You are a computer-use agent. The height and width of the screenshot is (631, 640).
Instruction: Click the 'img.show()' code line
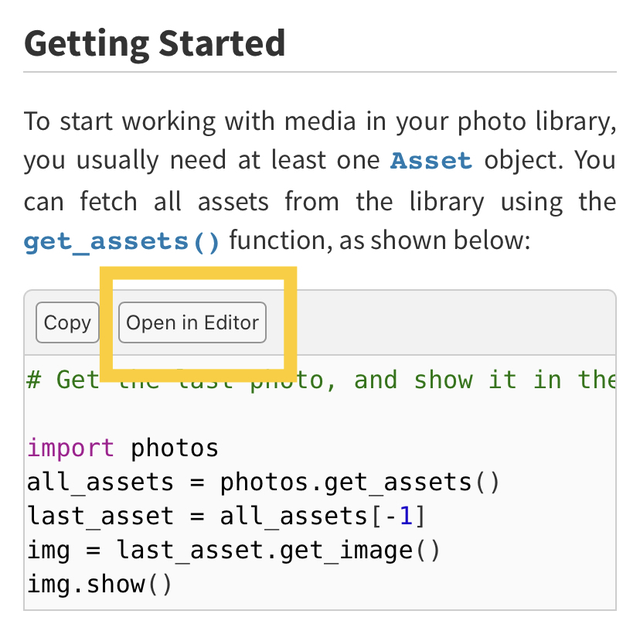(x=100, y=584)
